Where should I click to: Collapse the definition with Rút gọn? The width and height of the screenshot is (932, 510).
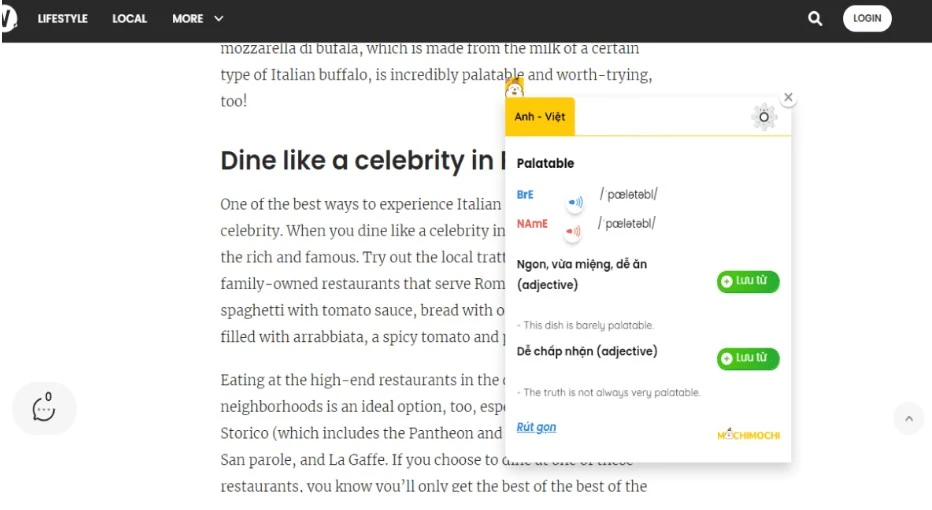coord(536,427)
